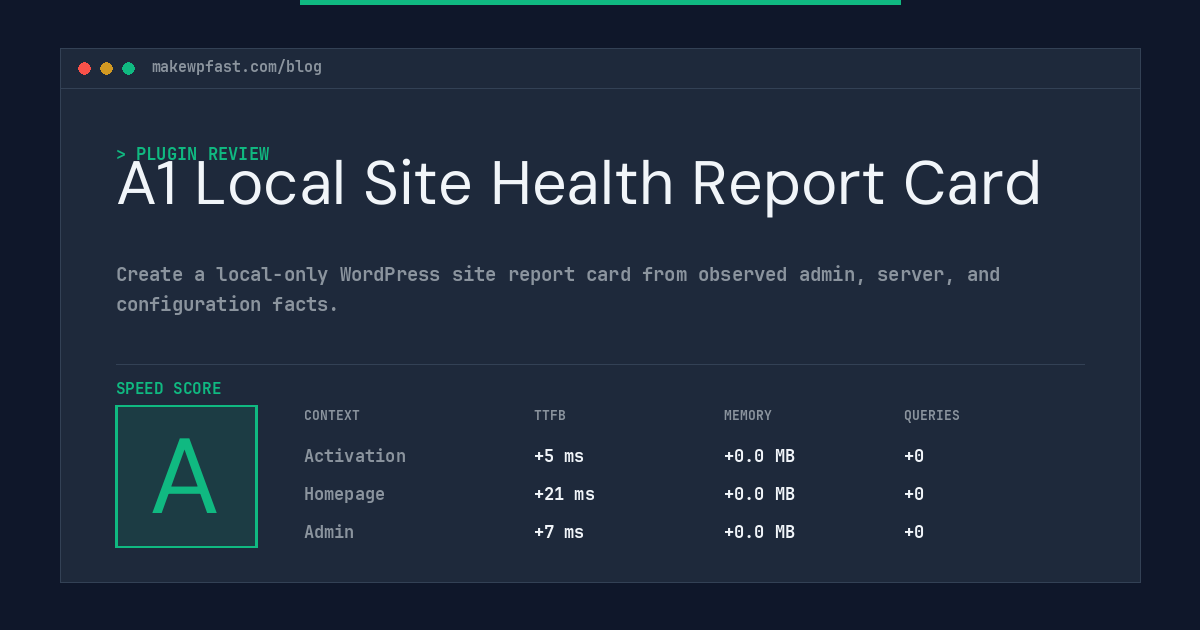Click the '+5 ms' TTFB value
This screenshot has height=630, width=1200.
click(559, 456)
